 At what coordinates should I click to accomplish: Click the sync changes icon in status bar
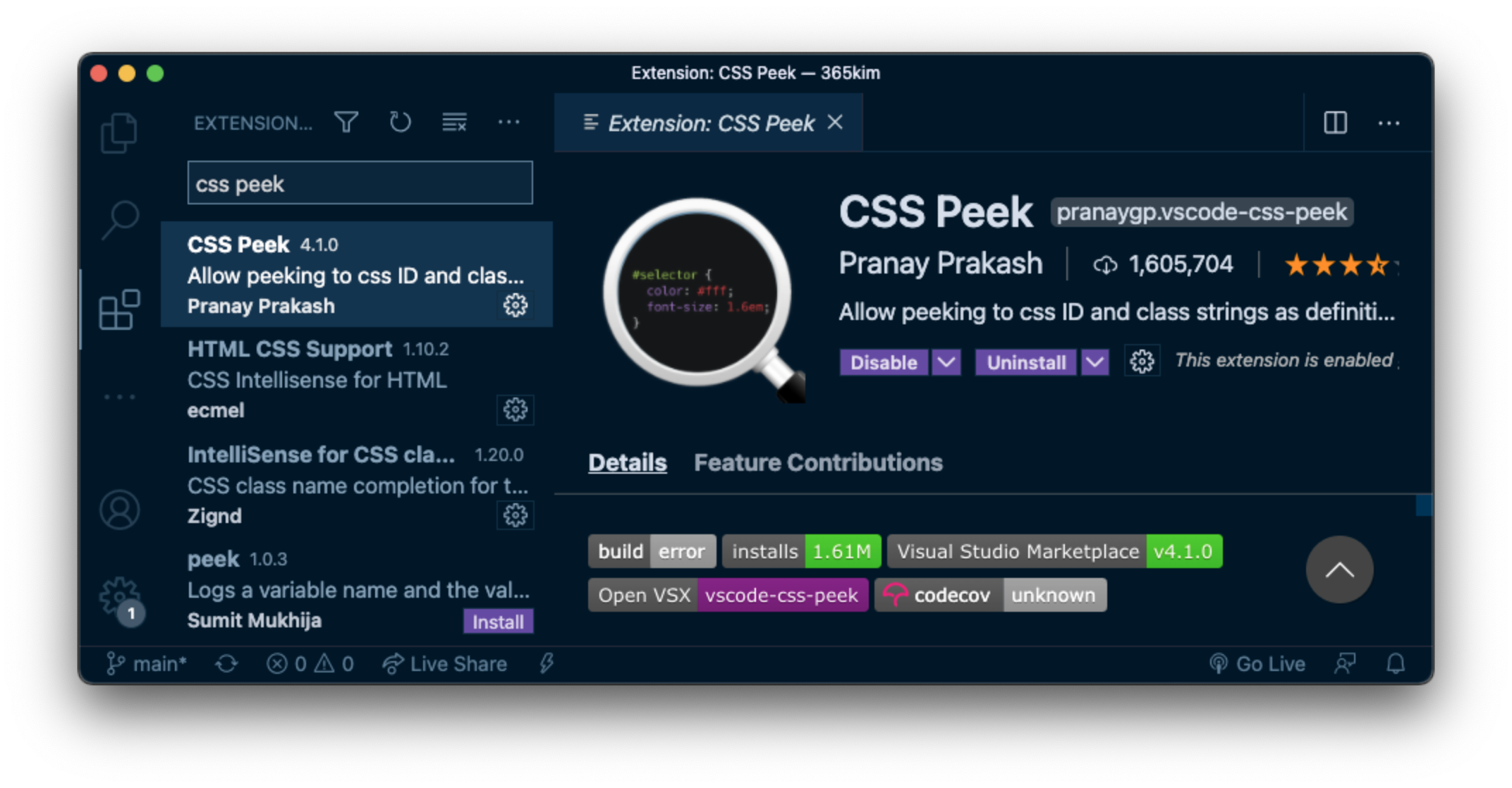tap(226, 664)
